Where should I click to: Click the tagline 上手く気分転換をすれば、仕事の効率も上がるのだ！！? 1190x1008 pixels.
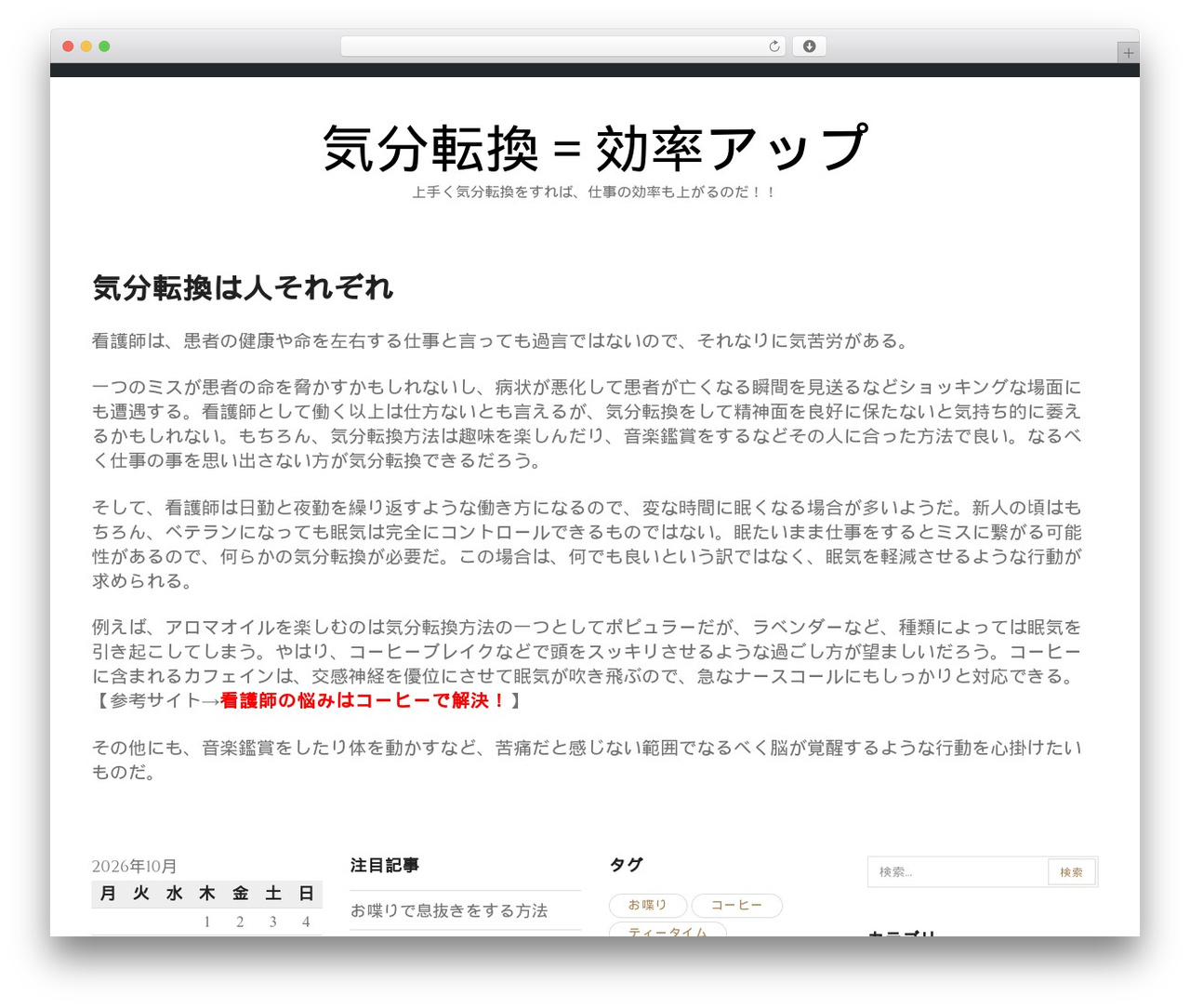point(595,192)
